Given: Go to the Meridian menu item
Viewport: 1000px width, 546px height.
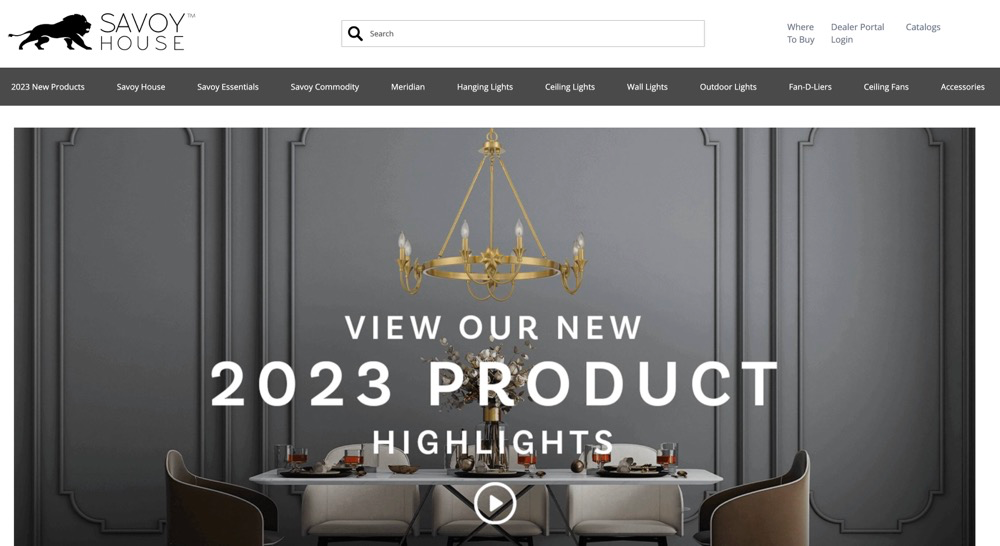Looking at the screenshot, I should [408, 87].
